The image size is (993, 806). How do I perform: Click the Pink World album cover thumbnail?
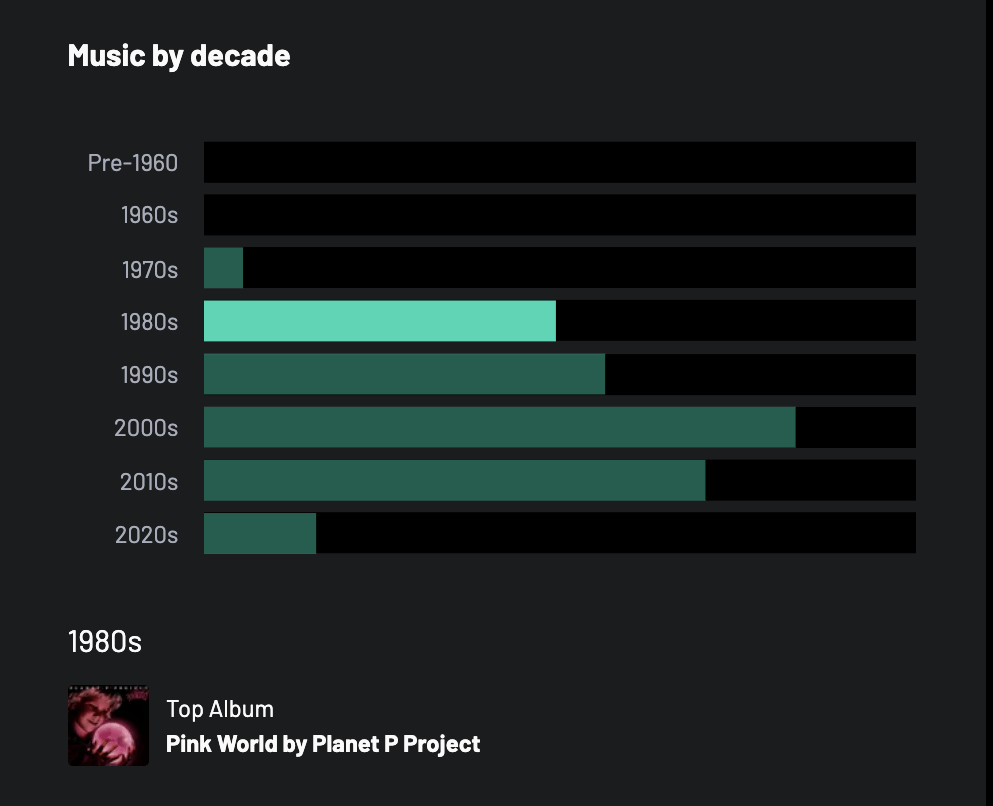pyautogui.click(x=108, y=726)
